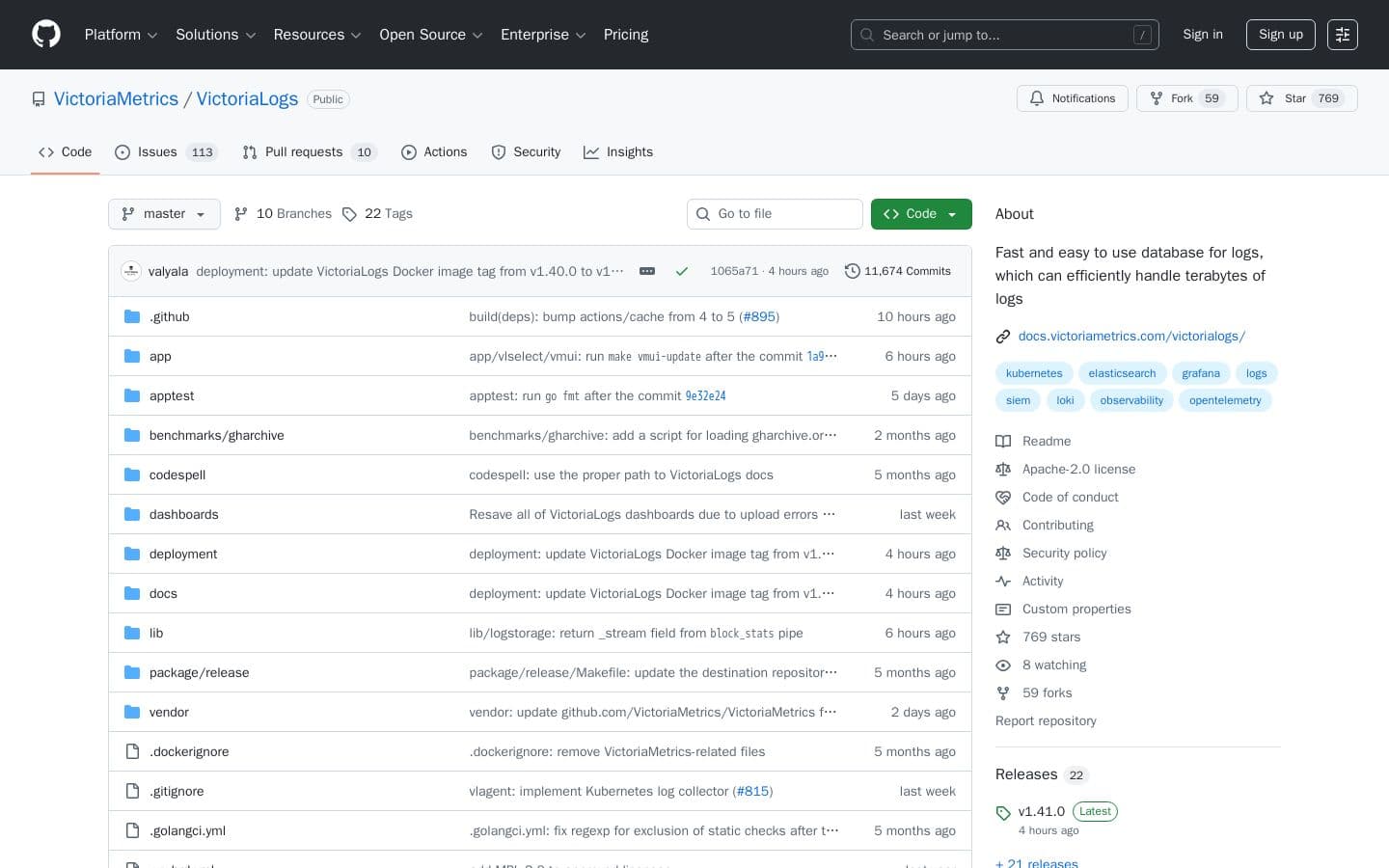Open the deployment folder icon

(132, 554)
